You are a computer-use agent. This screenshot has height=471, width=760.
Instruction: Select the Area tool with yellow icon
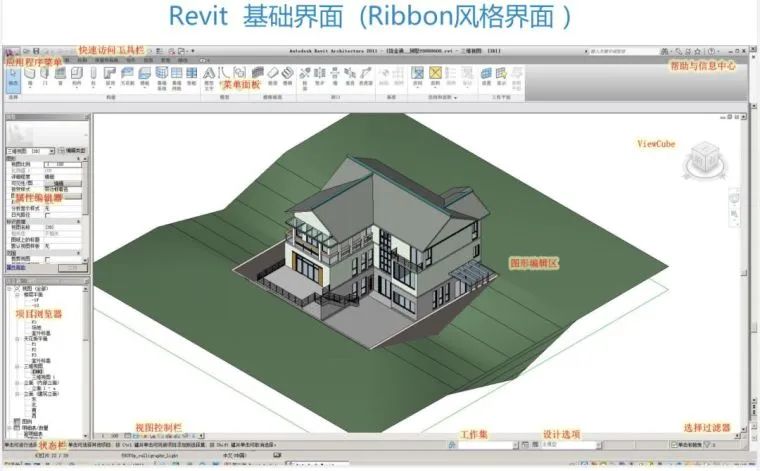[435, 77]
